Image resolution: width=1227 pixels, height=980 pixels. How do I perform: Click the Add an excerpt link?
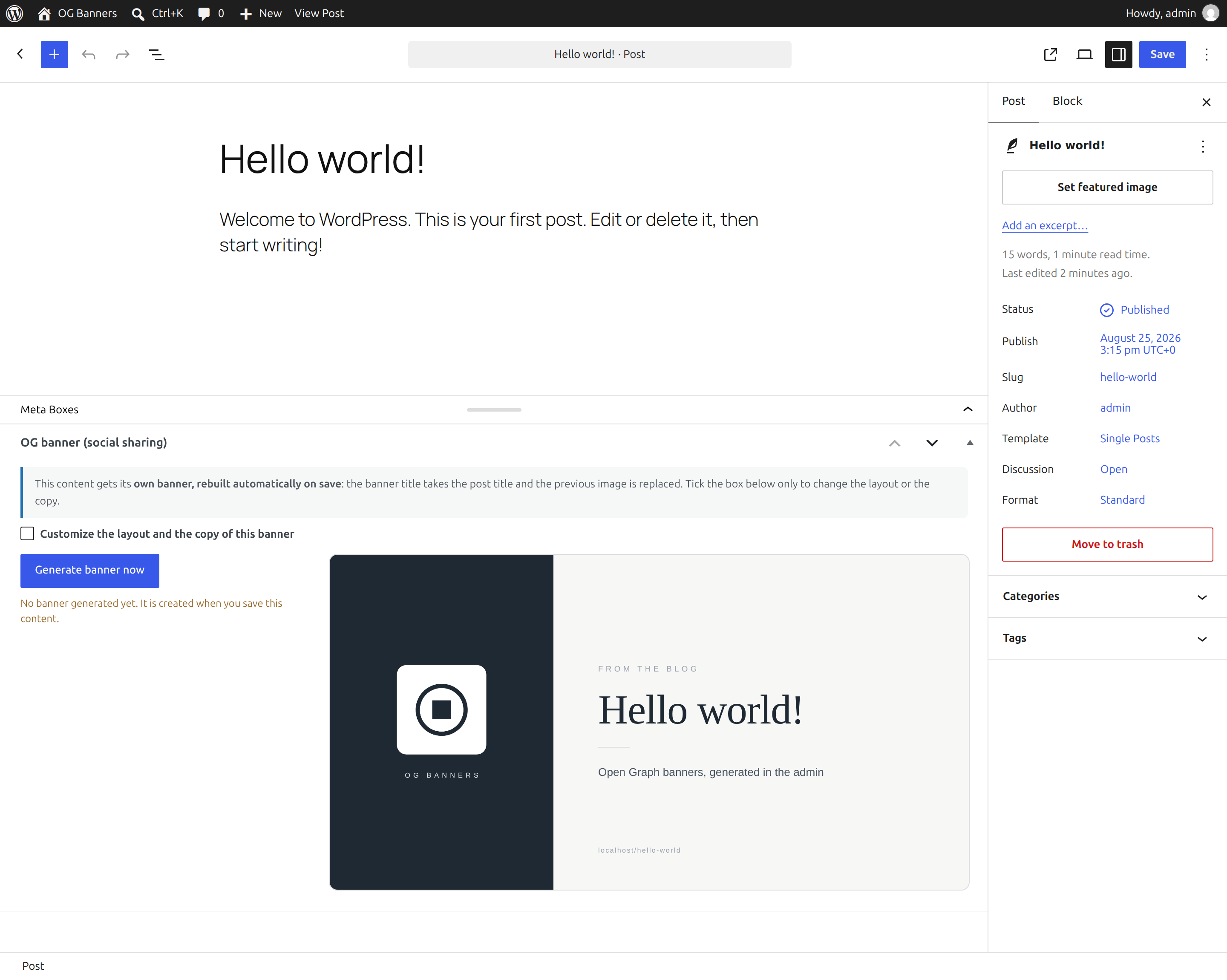[x=1044, y=225]
